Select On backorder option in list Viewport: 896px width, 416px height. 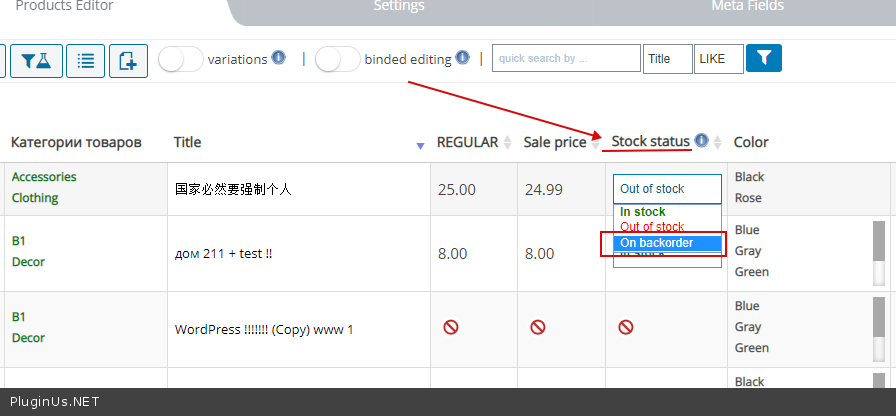pyautogui.click(x=656, y=243)
